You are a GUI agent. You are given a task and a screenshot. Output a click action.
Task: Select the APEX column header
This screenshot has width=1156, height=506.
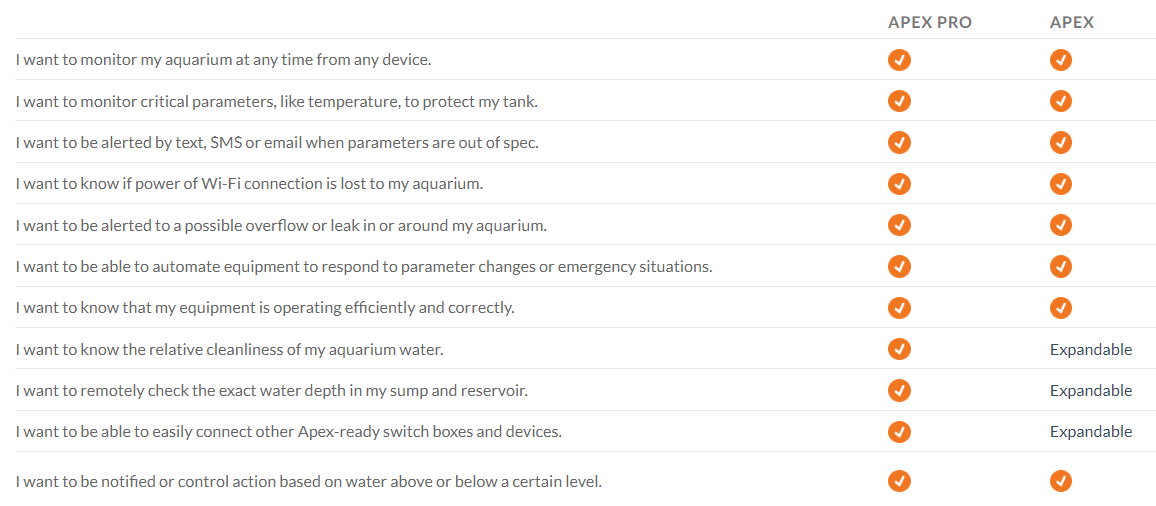click(x=1072, y=22)
